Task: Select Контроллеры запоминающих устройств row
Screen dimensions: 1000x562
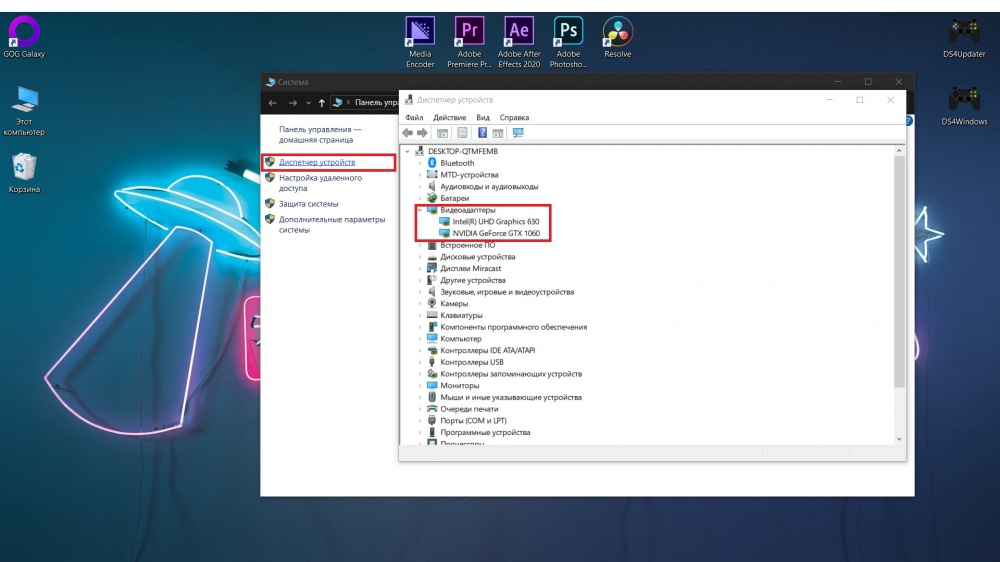Action: click(511, 374)
